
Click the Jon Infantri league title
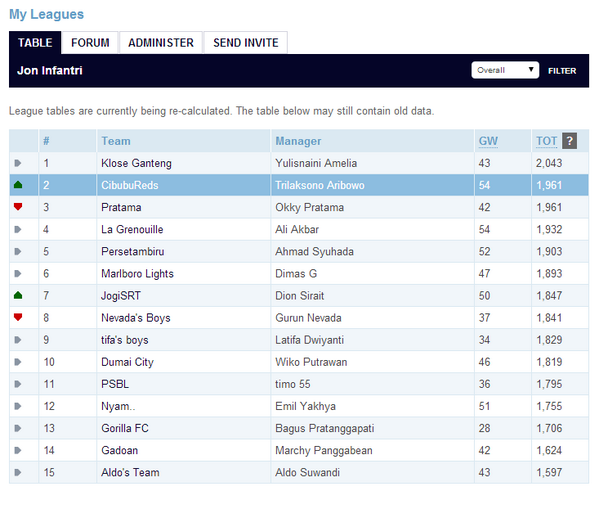[x=50, y=70]
